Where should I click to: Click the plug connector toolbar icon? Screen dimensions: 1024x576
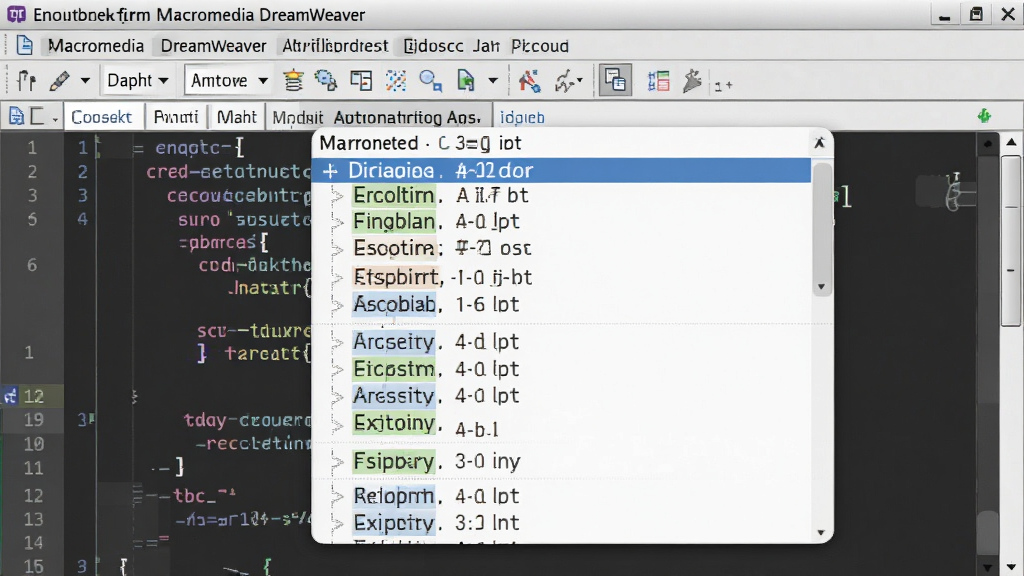tap(692, 81)
